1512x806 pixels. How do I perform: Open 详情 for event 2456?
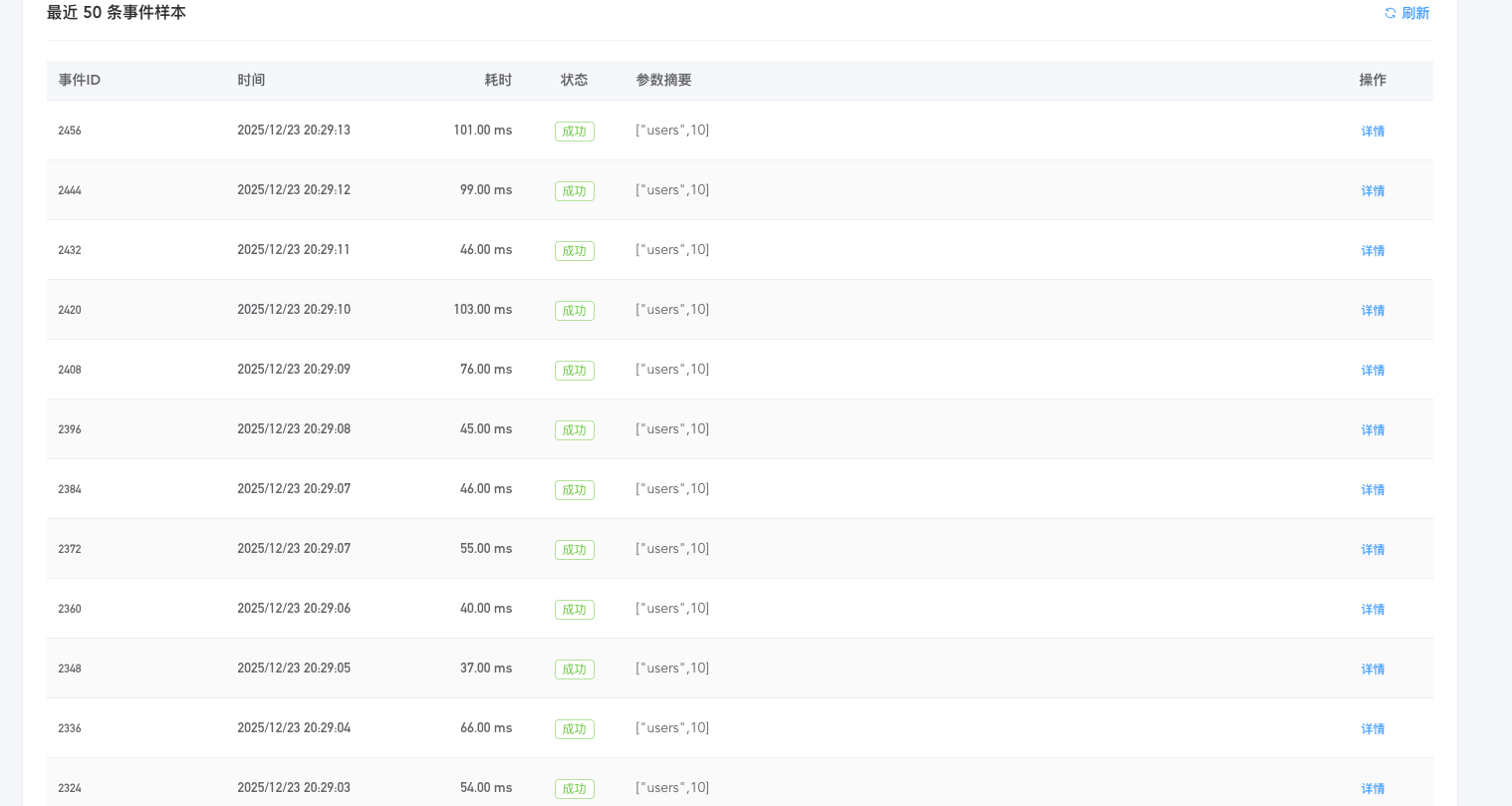click(1373, 131)
